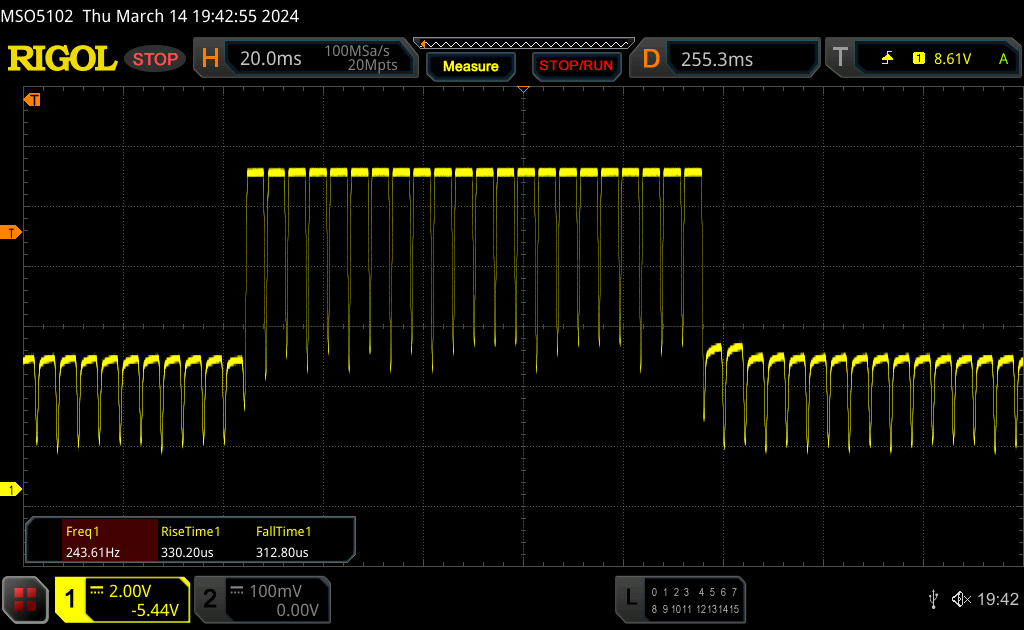
Task: Toggle the trigger mode A indicator
Action: point(1003,59)
